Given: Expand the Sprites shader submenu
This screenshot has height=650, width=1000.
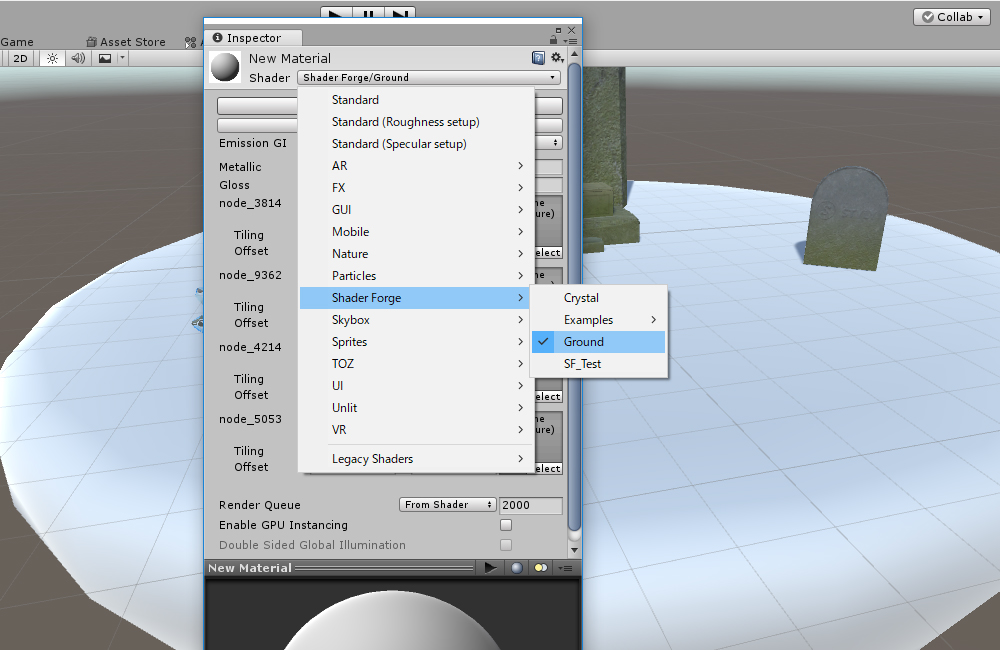Looking at the screenshot, I should click(416, 342).
